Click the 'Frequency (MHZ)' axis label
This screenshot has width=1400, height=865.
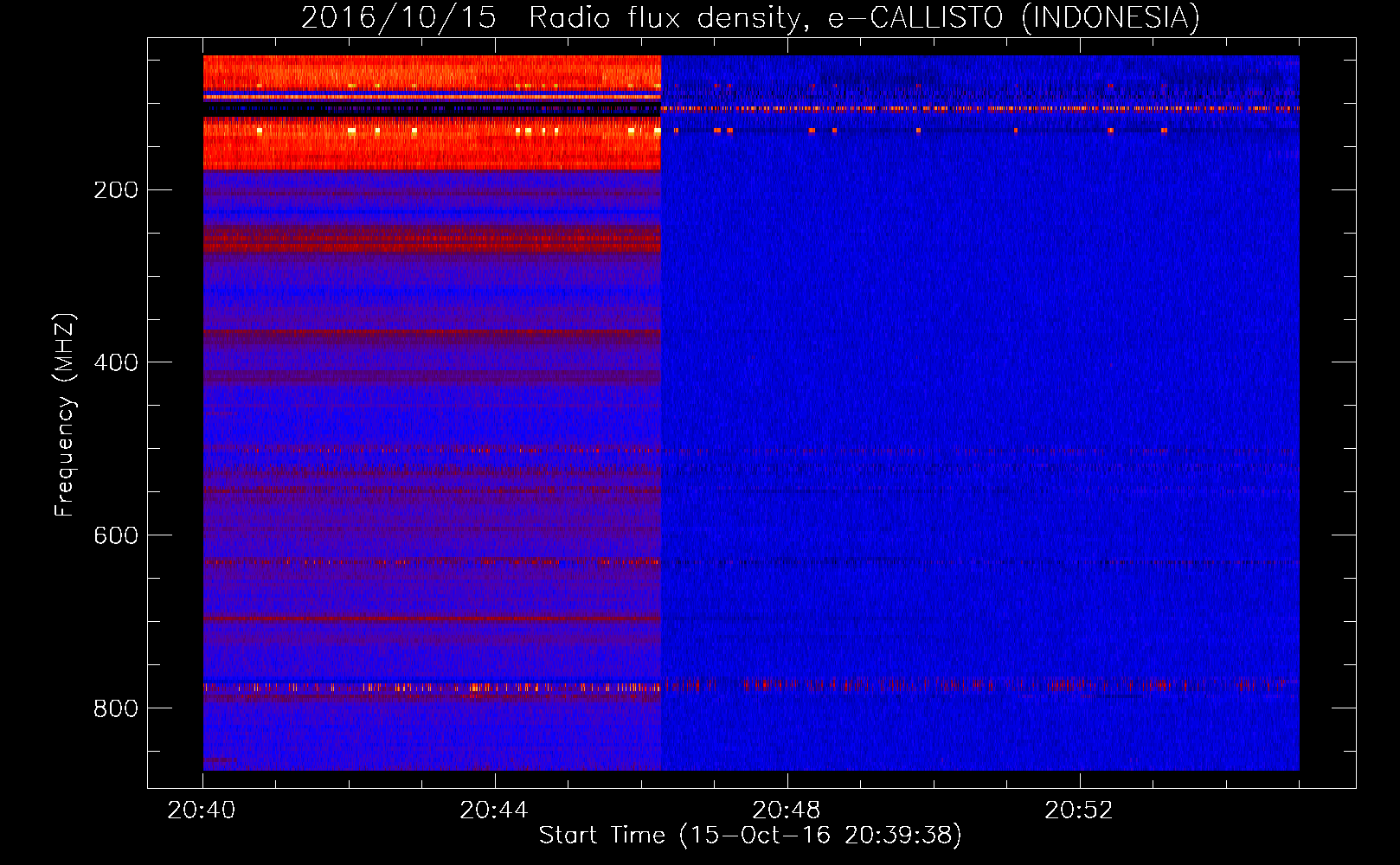(x=65, y=415)
